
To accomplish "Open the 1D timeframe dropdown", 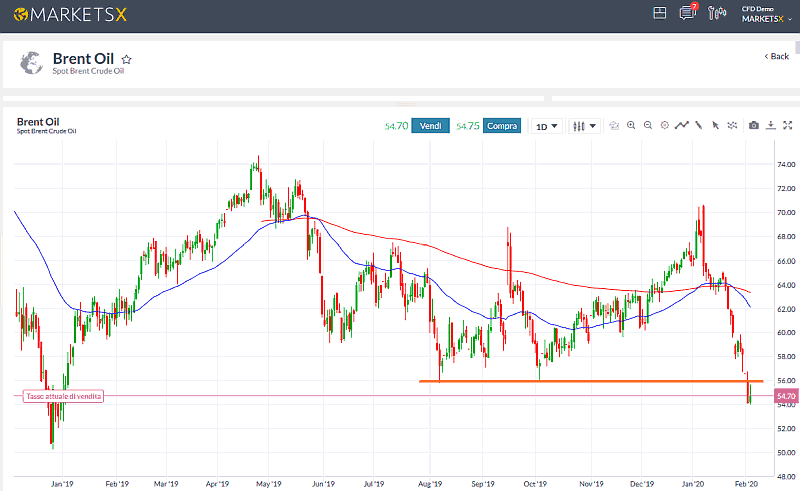I will [x=546, y=126].
